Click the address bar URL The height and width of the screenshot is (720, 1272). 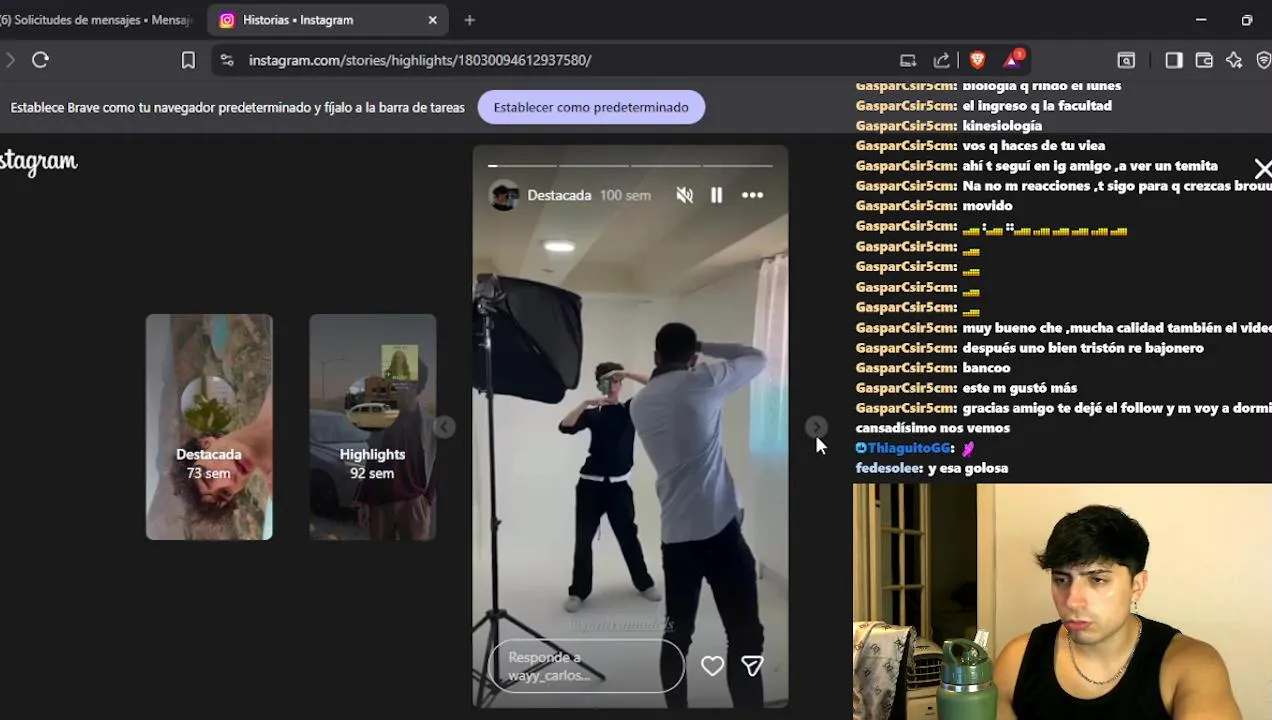click(420, 60)
